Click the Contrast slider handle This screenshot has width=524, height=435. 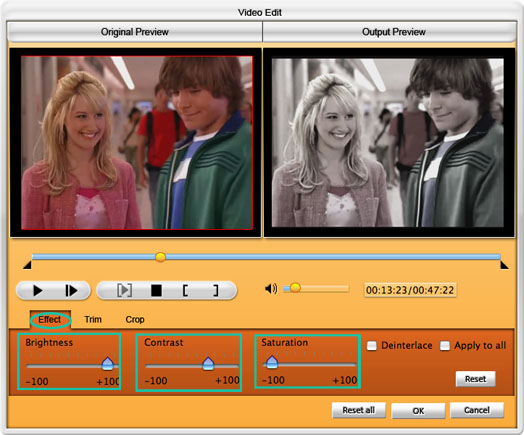click(x=208, y=363)
